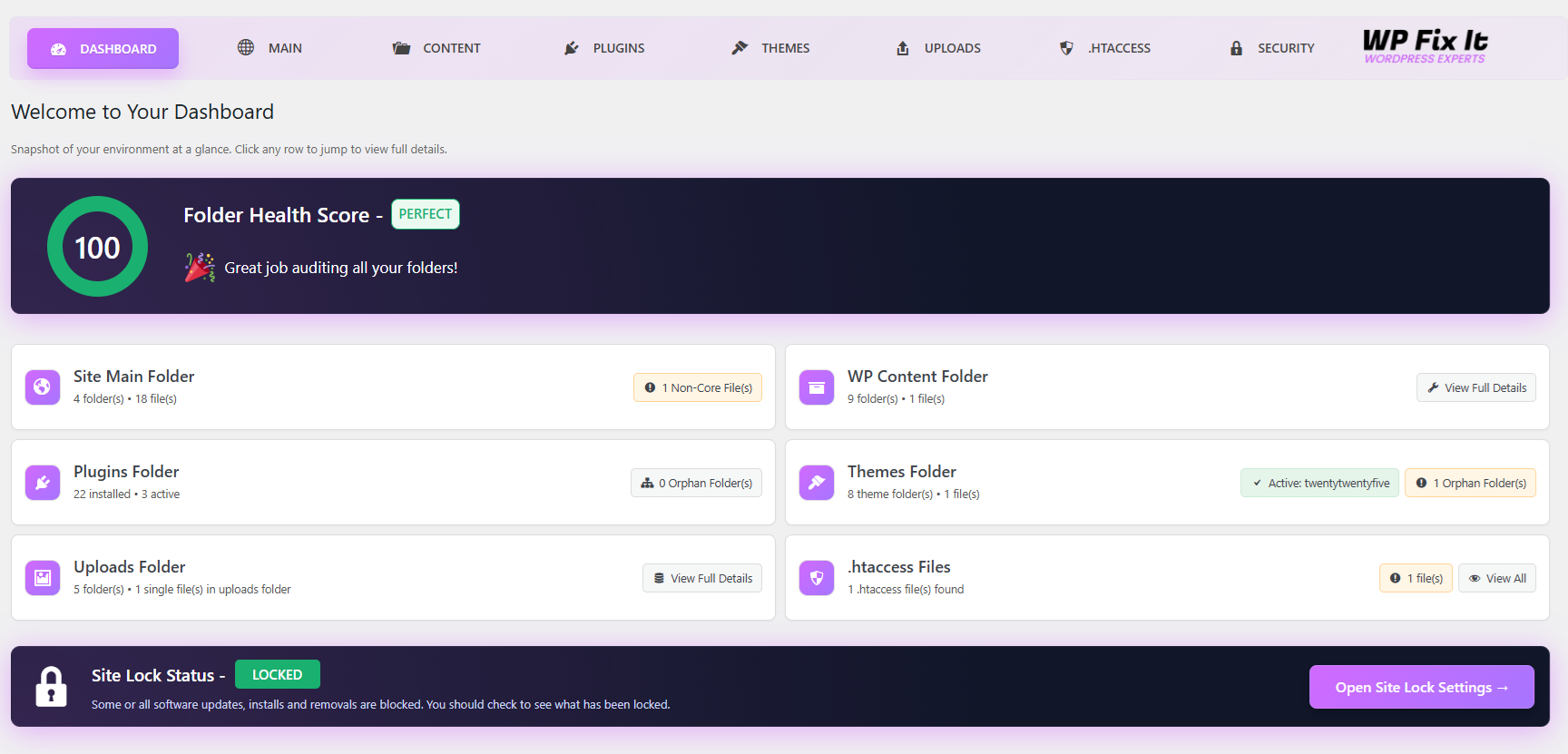
Task: Click the '8 theme folder(s) • 1 file(s)' text
Action: coord(914,495)
